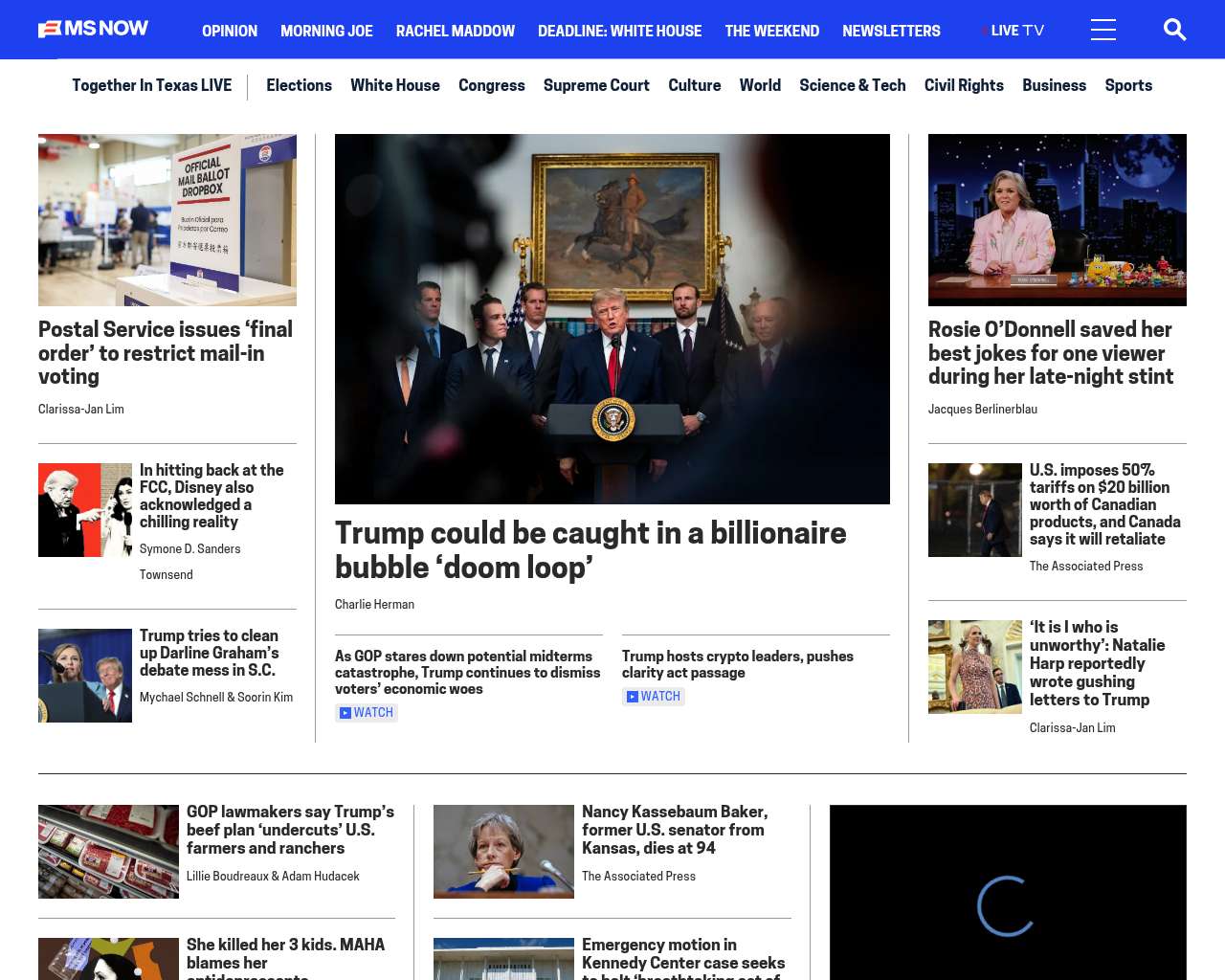The image size is (1225, 980).
Task: Read Postal Service 'final order' mail-in voting story
Action: [x=166, y=353]
